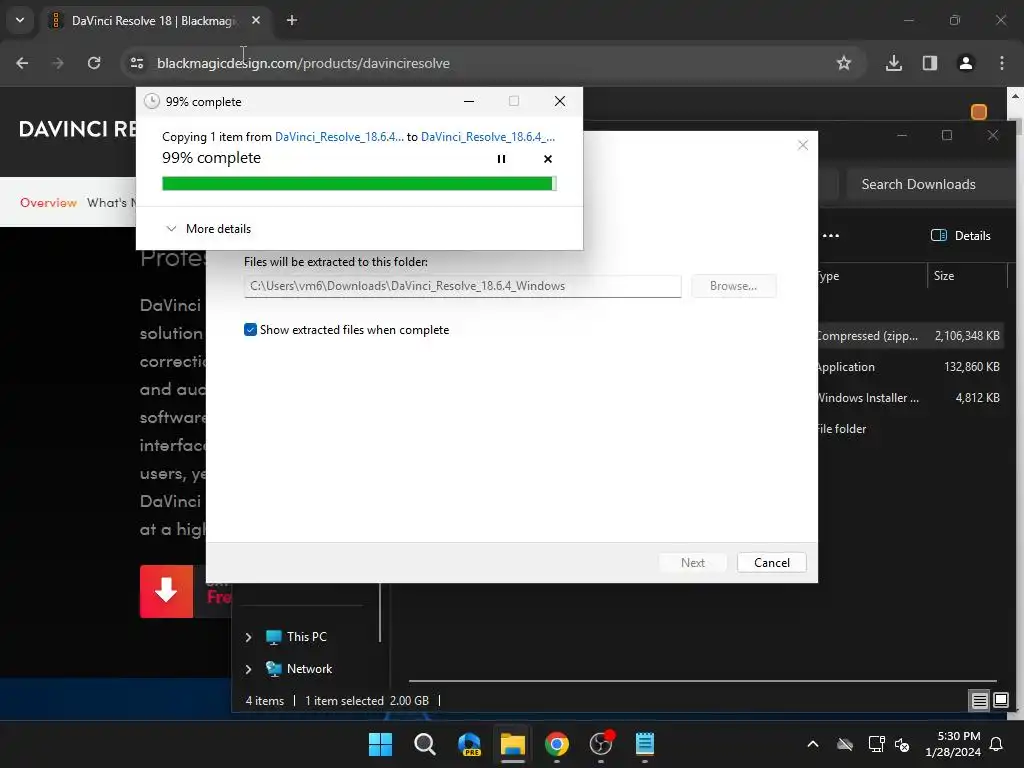
Task: Sort by the Size column header
Action: pos(967,276)
